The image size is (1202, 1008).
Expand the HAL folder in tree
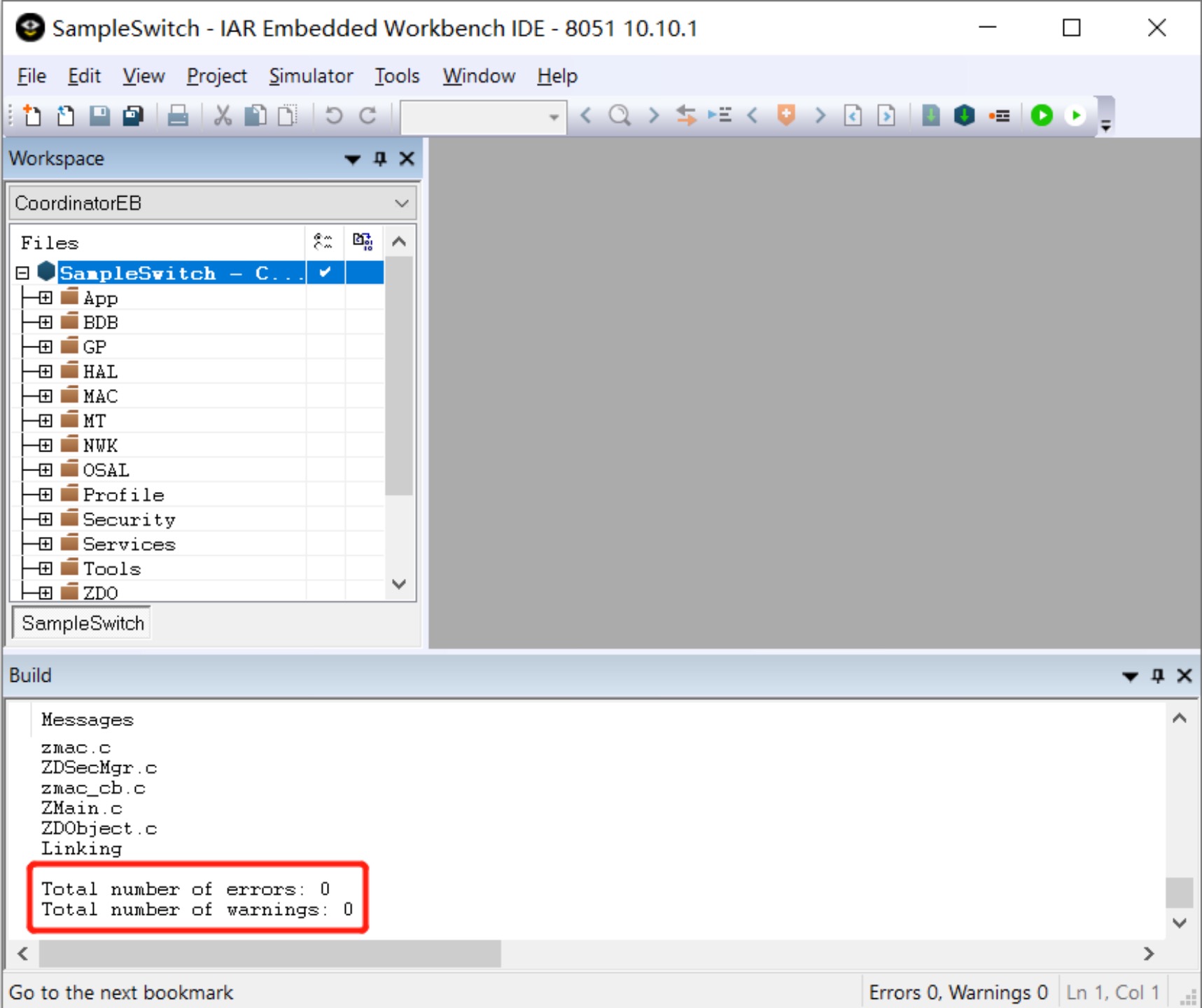(x=46, y=372)
